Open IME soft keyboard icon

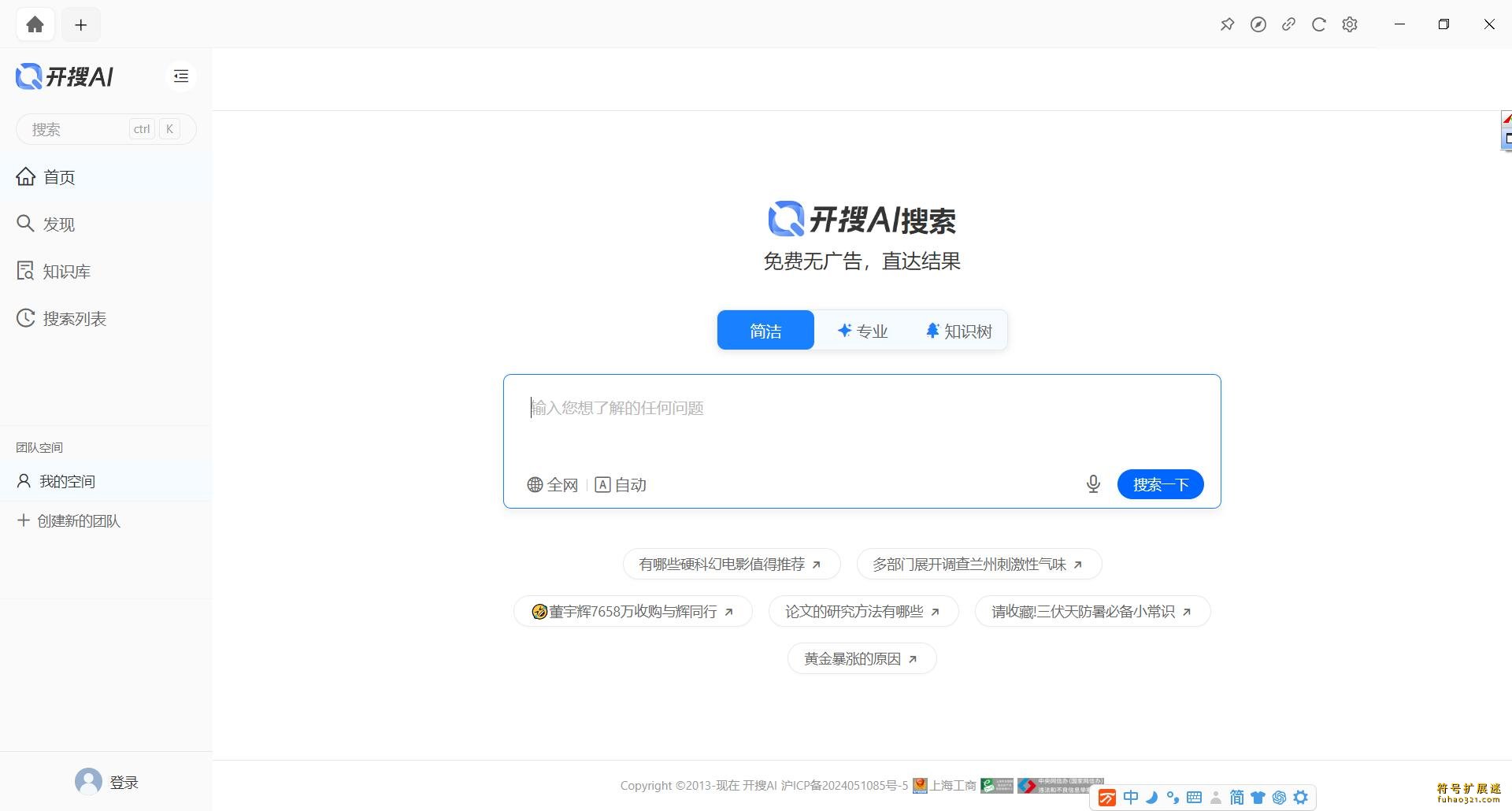pyautogui.click(x=1194, y=798)
